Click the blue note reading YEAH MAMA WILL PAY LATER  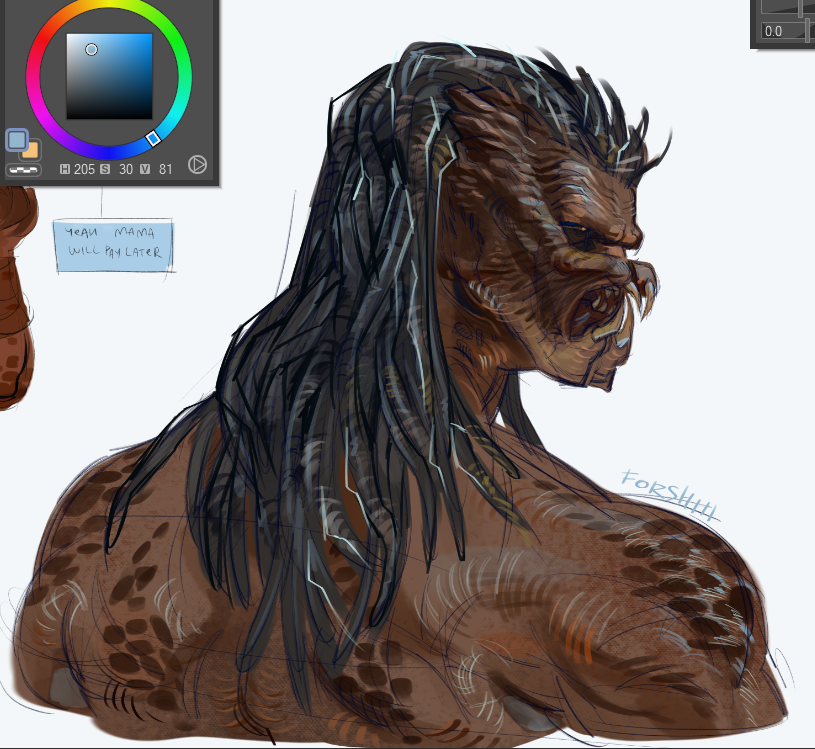tap(114, 245)
